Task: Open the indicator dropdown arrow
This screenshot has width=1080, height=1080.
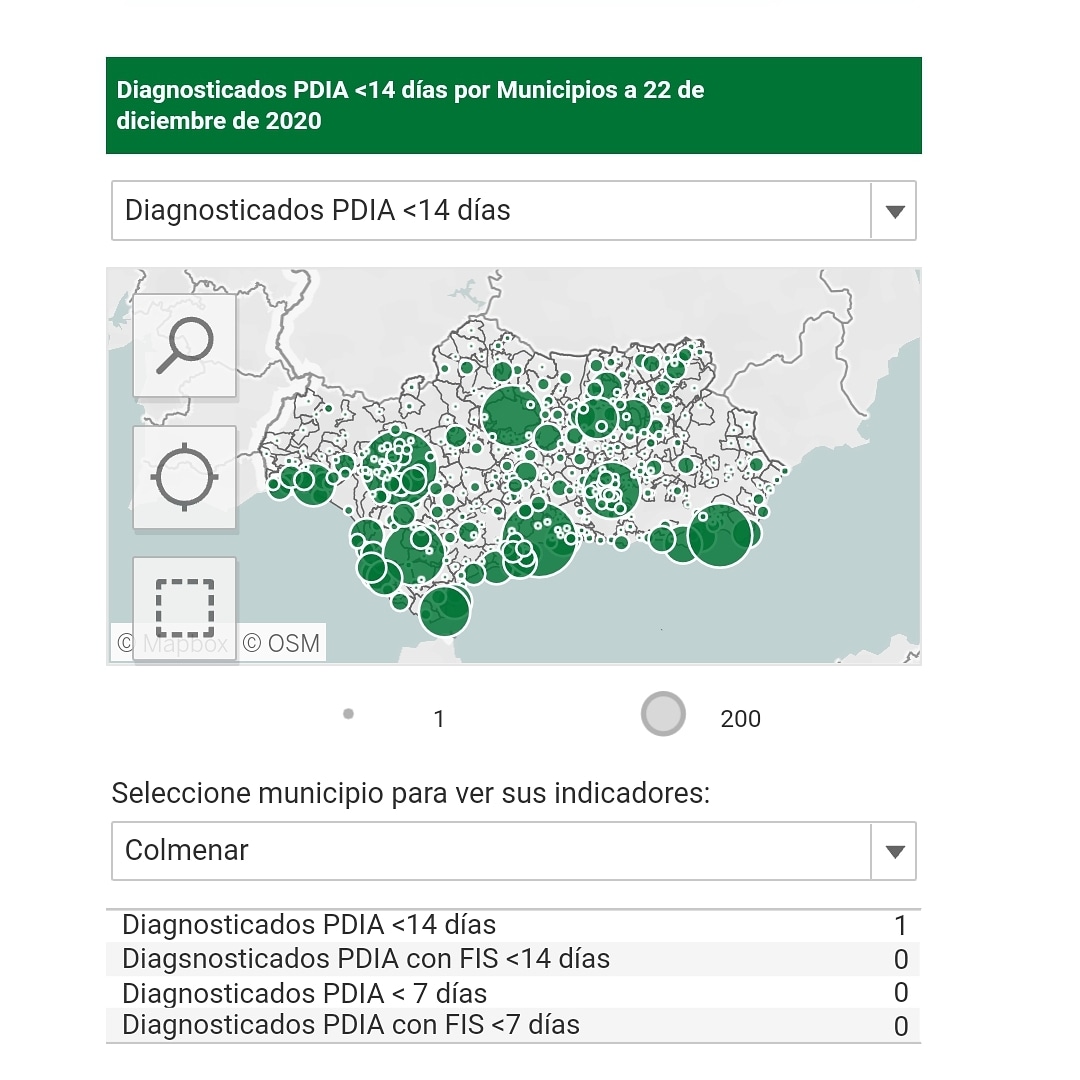Action: click(x=894, y=211)
